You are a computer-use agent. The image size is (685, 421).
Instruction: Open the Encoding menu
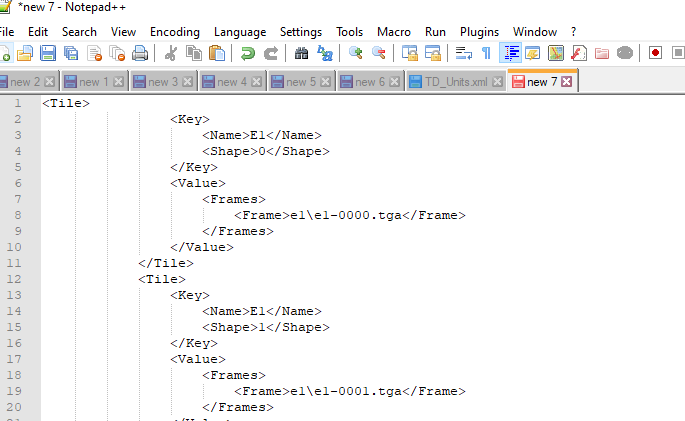click(x=175, y=32)
